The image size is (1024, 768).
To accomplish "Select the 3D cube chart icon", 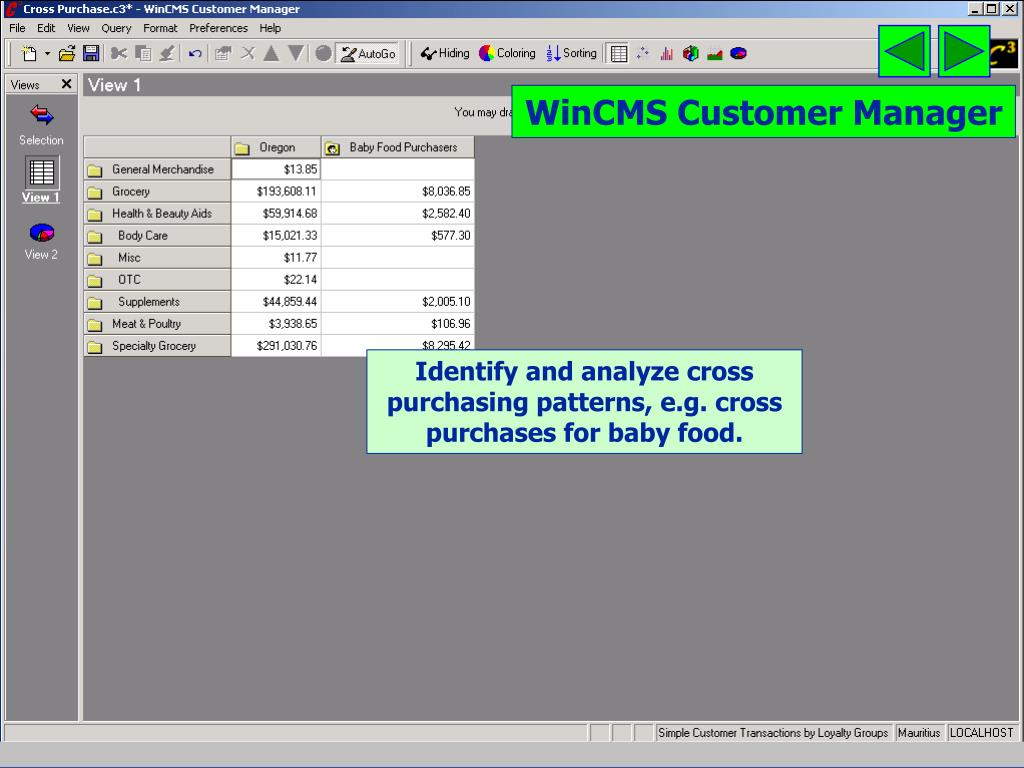I will pyautogui.click(x=691, y=54).
